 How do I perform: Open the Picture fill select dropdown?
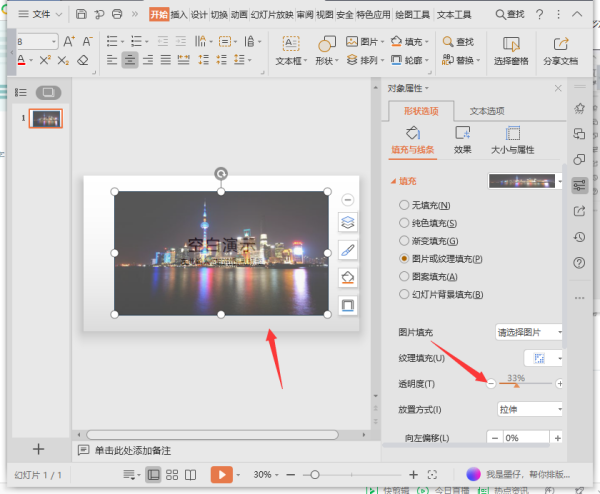(529, 332)
